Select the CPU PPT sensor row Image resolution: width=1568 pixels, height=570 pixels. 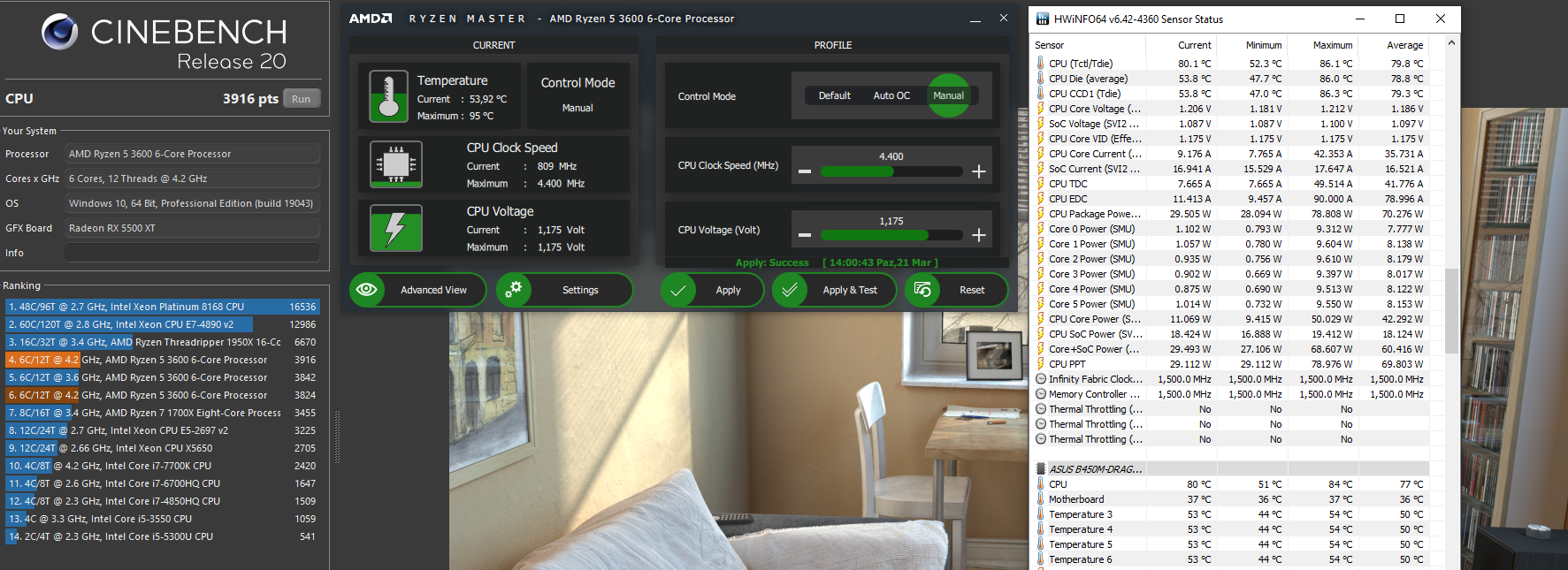[x=1231, y=364]
